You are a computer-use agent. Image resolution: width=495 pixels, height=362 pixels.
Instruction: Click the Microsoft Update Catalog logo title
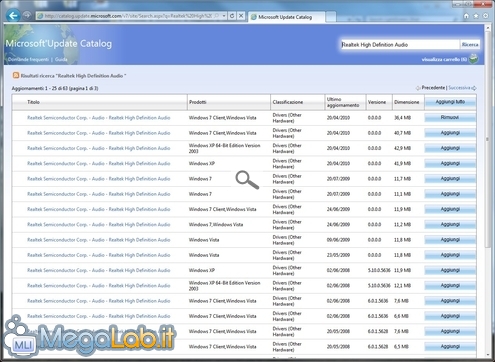(x=59, y=44)
